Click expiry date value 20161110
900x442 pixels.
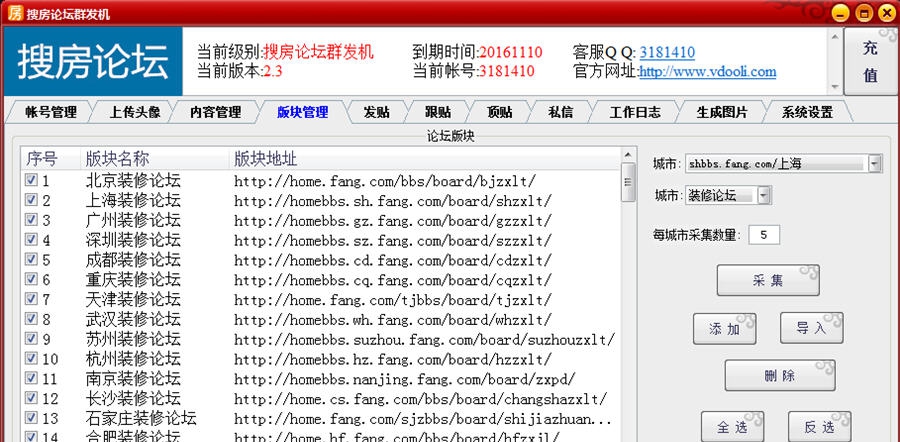coord(510,52)
